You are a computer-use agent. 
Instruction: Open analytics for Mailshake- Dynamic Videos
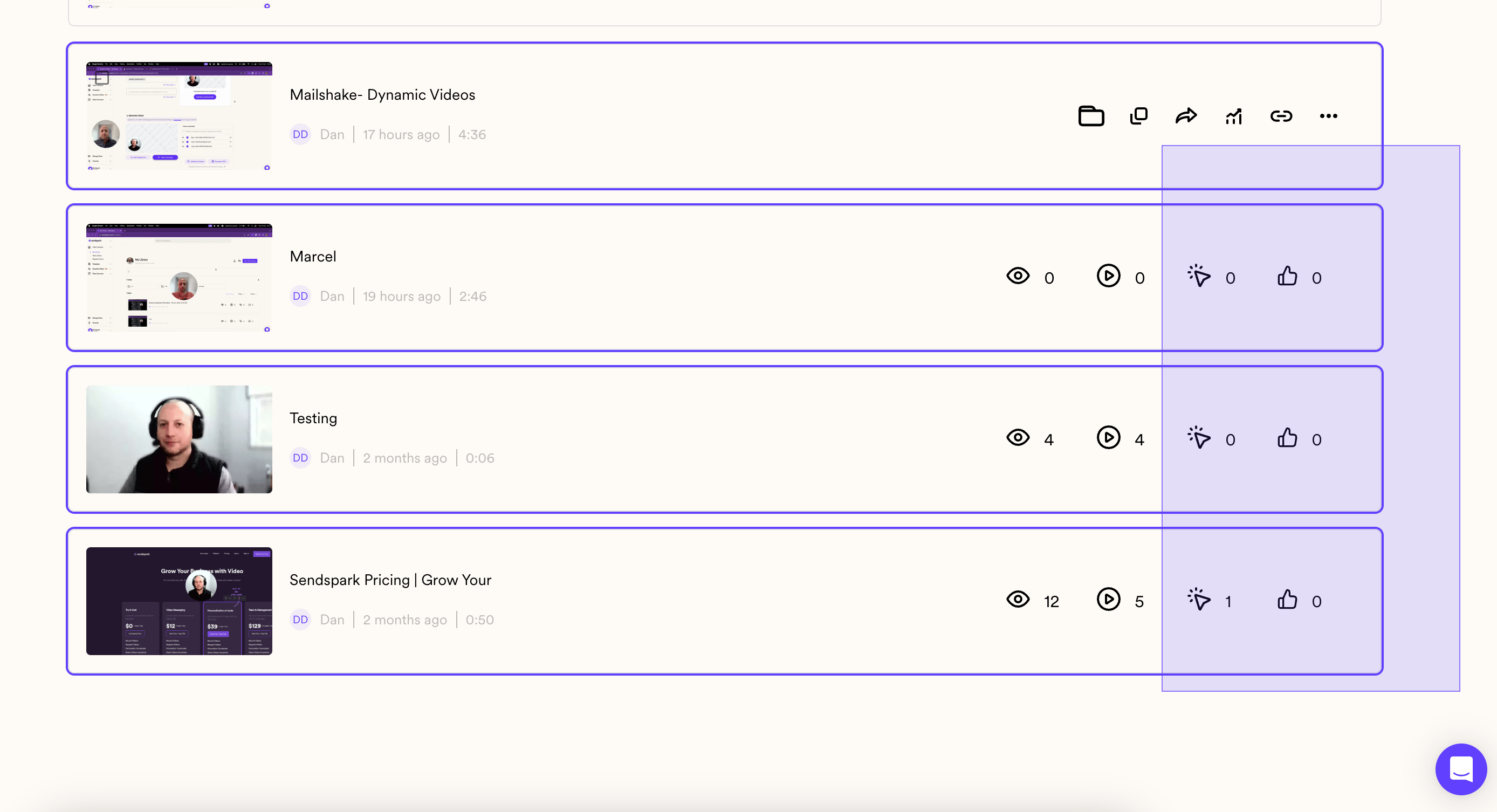[x=1234, y=116]
